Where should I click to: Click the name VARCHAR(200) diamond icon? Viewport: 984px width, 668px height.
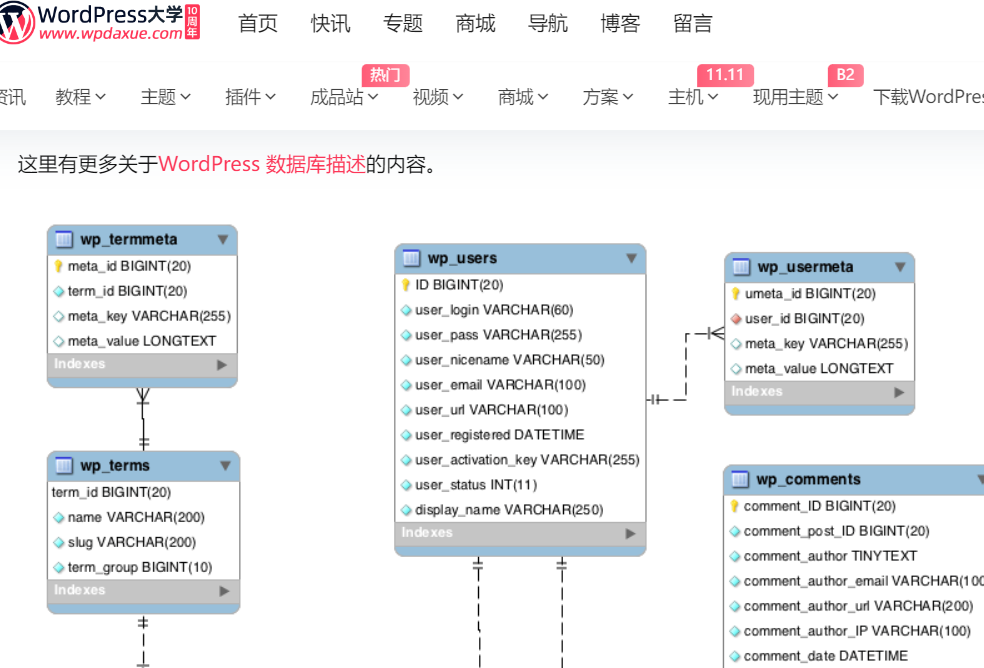click(x=59, y=518)
